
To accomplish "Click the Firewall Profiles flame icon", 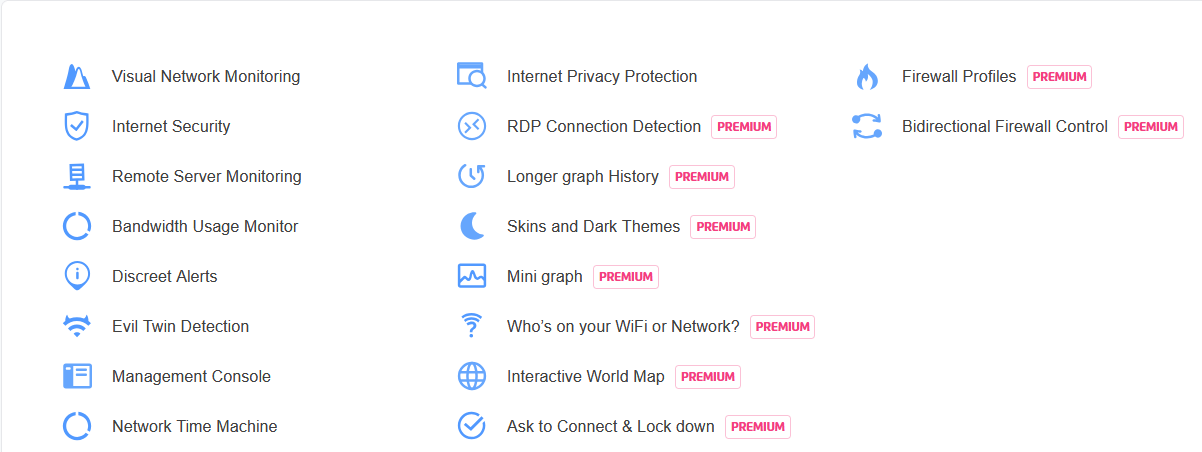I will [x=866, y=77].
